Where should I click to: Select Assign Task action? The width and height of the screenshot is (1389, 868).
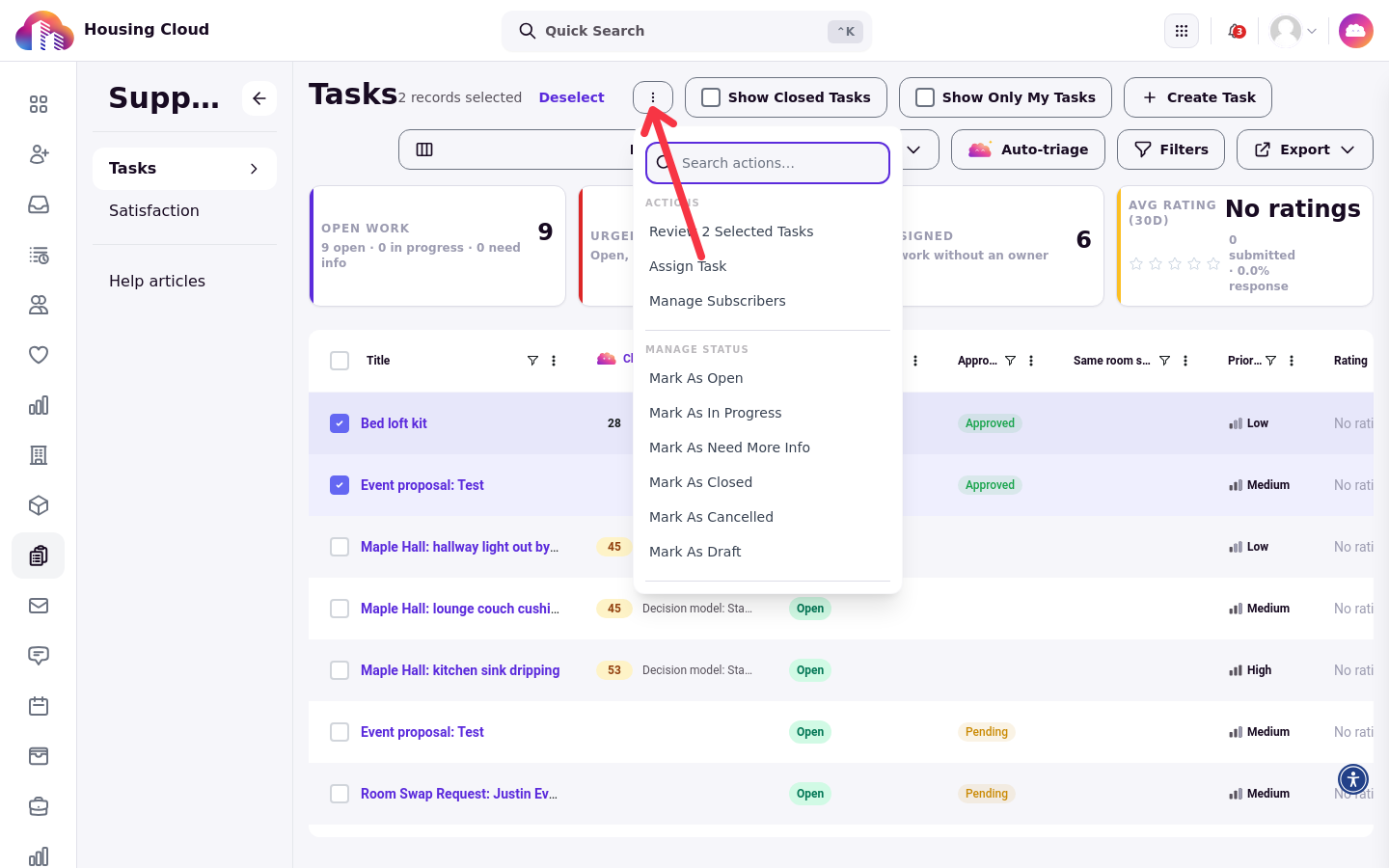[x=688, y=266]
